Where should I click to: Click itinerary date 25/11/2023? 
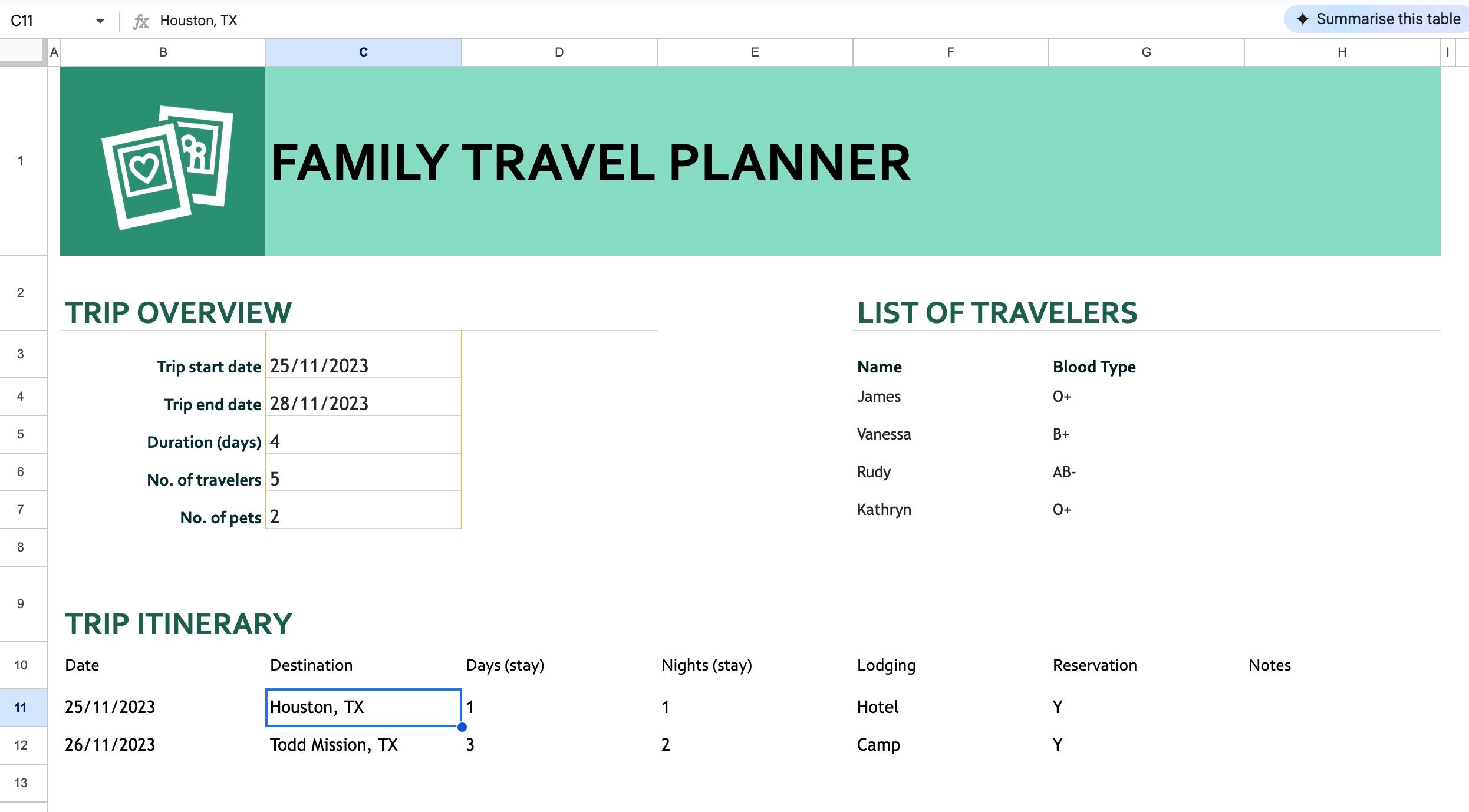pyautogui.click(x=110, y=707)
